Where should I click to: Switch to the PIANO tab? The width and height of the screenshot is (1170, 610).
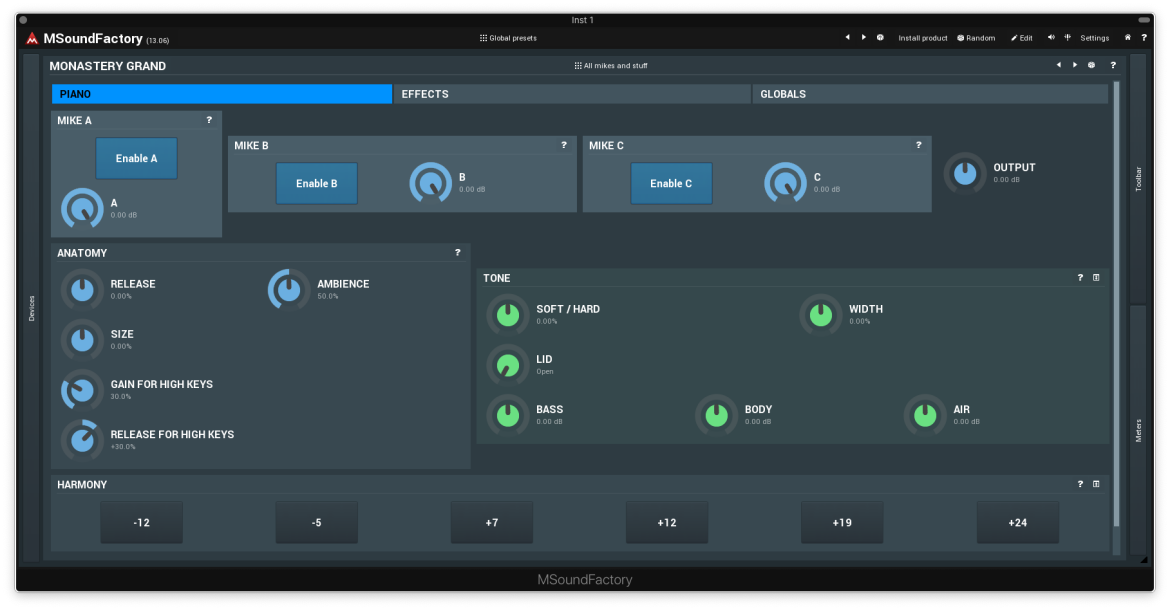(222, 94)
